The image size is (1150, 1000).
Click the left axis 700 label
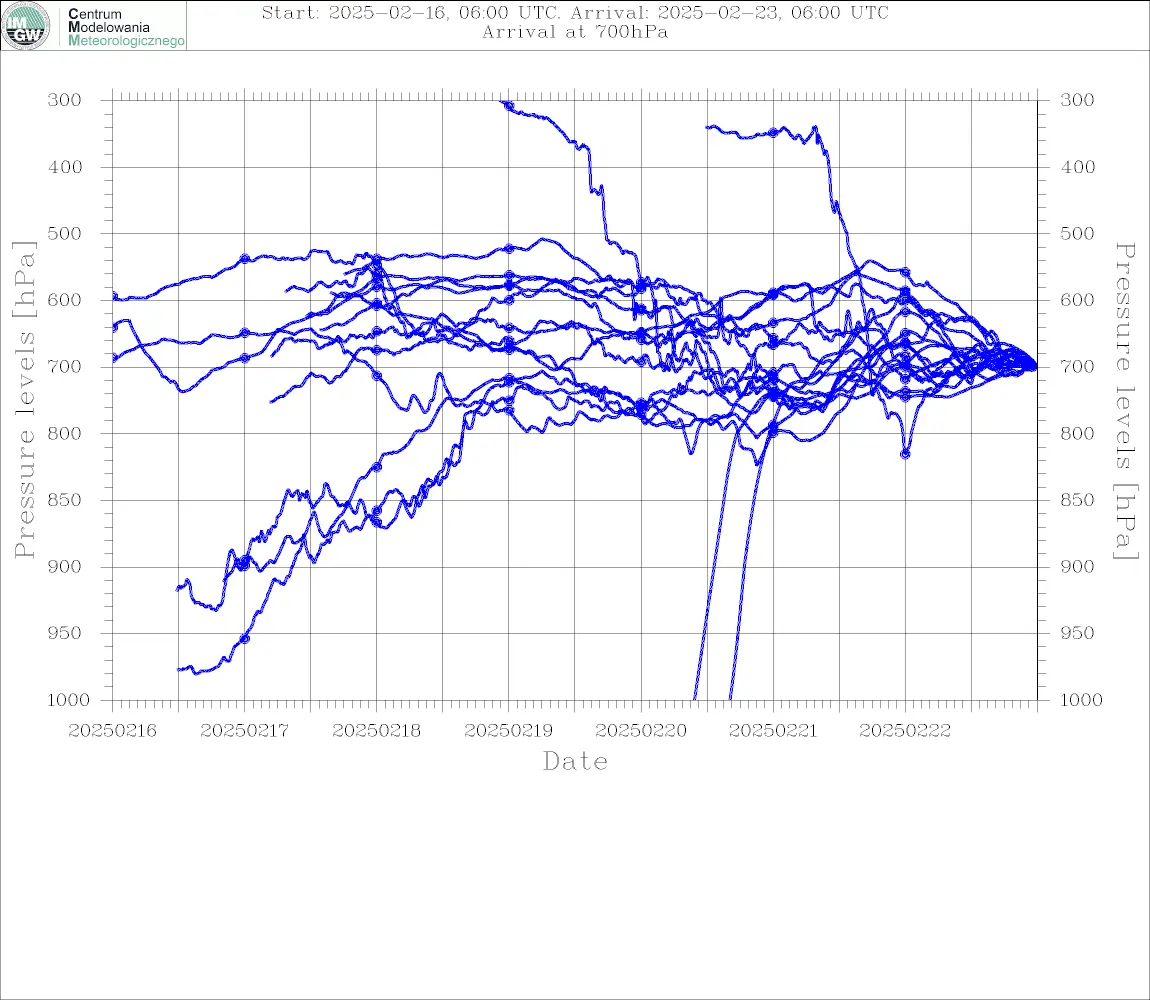pyautogui.click(x=65, y=366)
